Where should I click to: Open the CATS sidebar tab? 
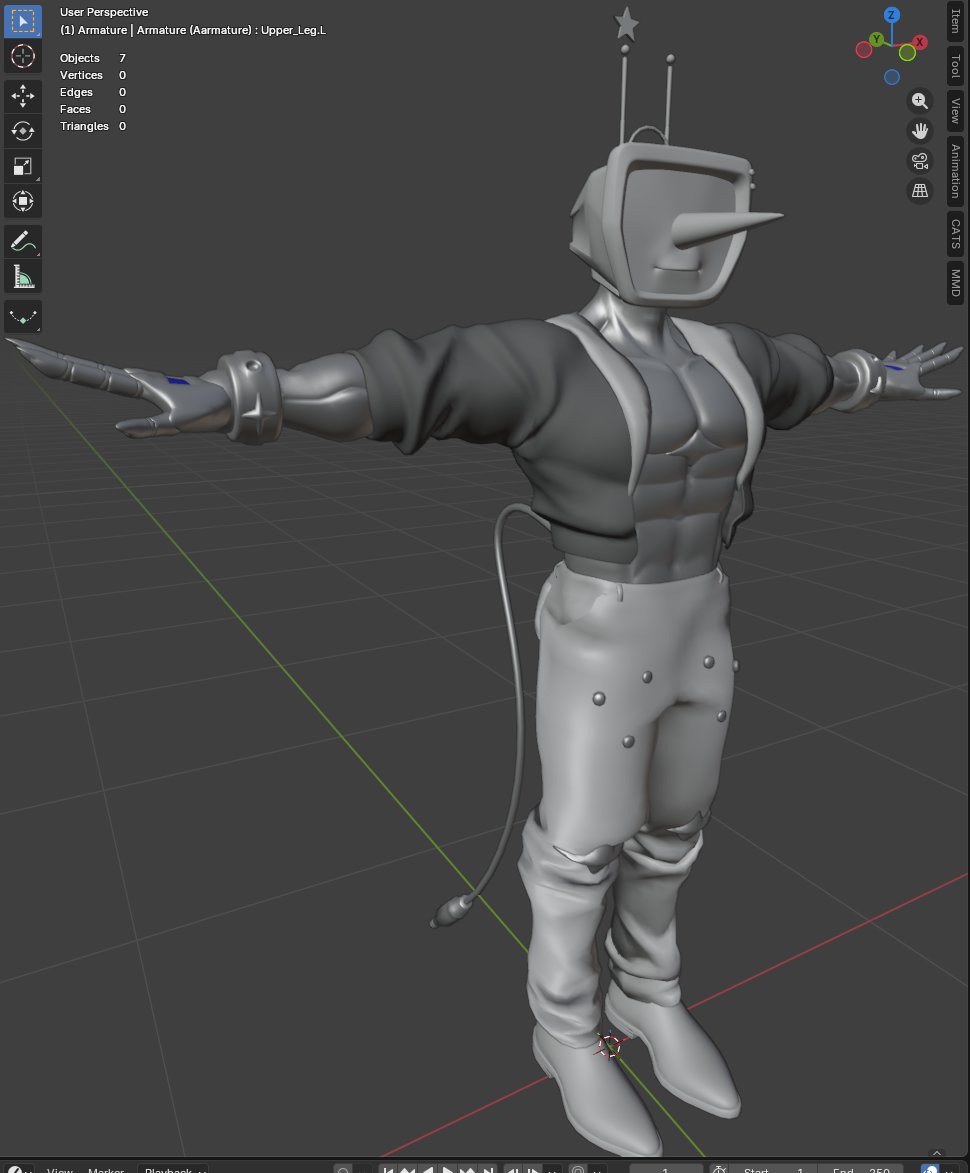955,234
